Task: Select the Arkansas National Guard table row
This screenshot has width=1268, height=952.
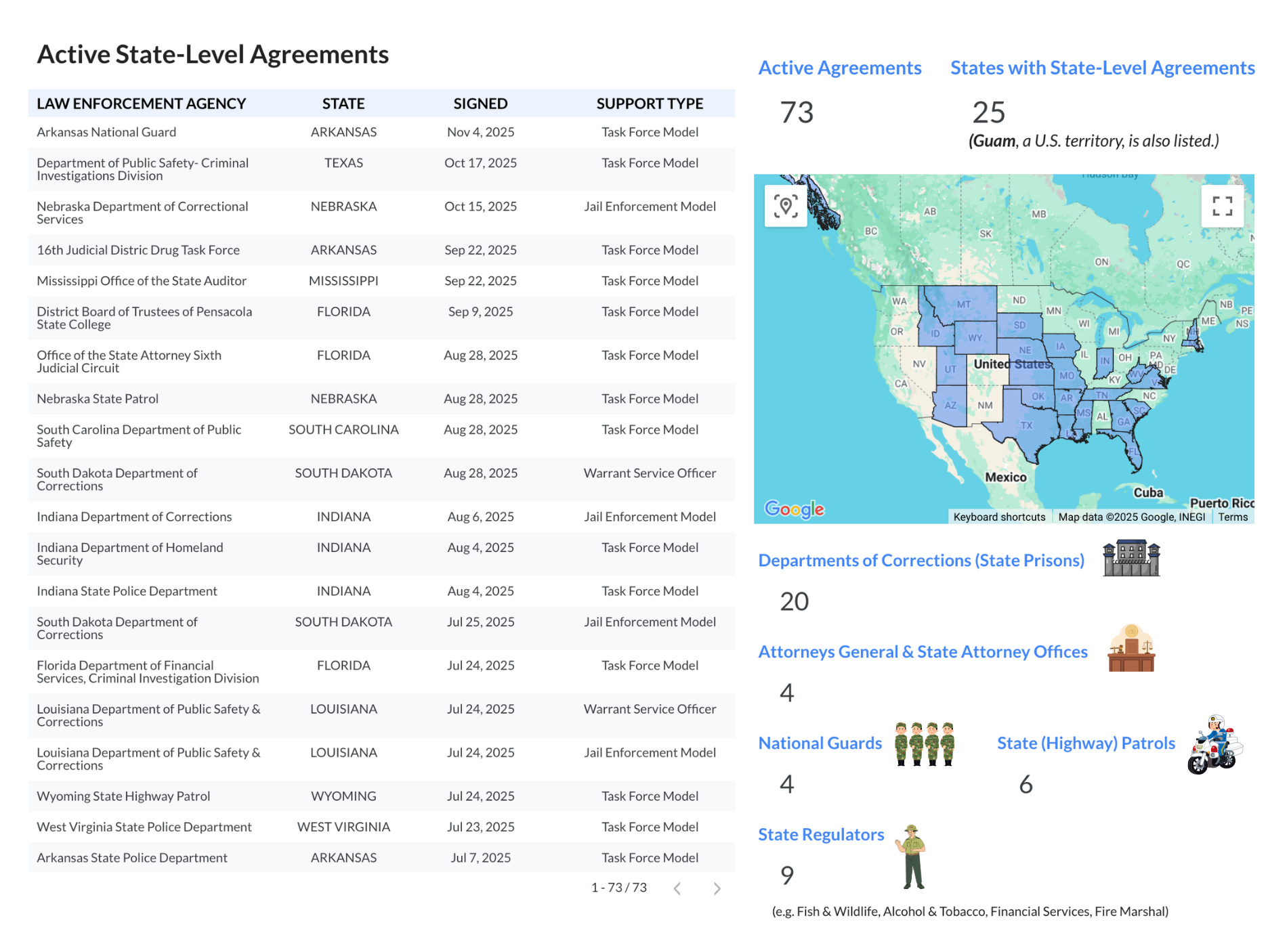Action: [381, 132]
